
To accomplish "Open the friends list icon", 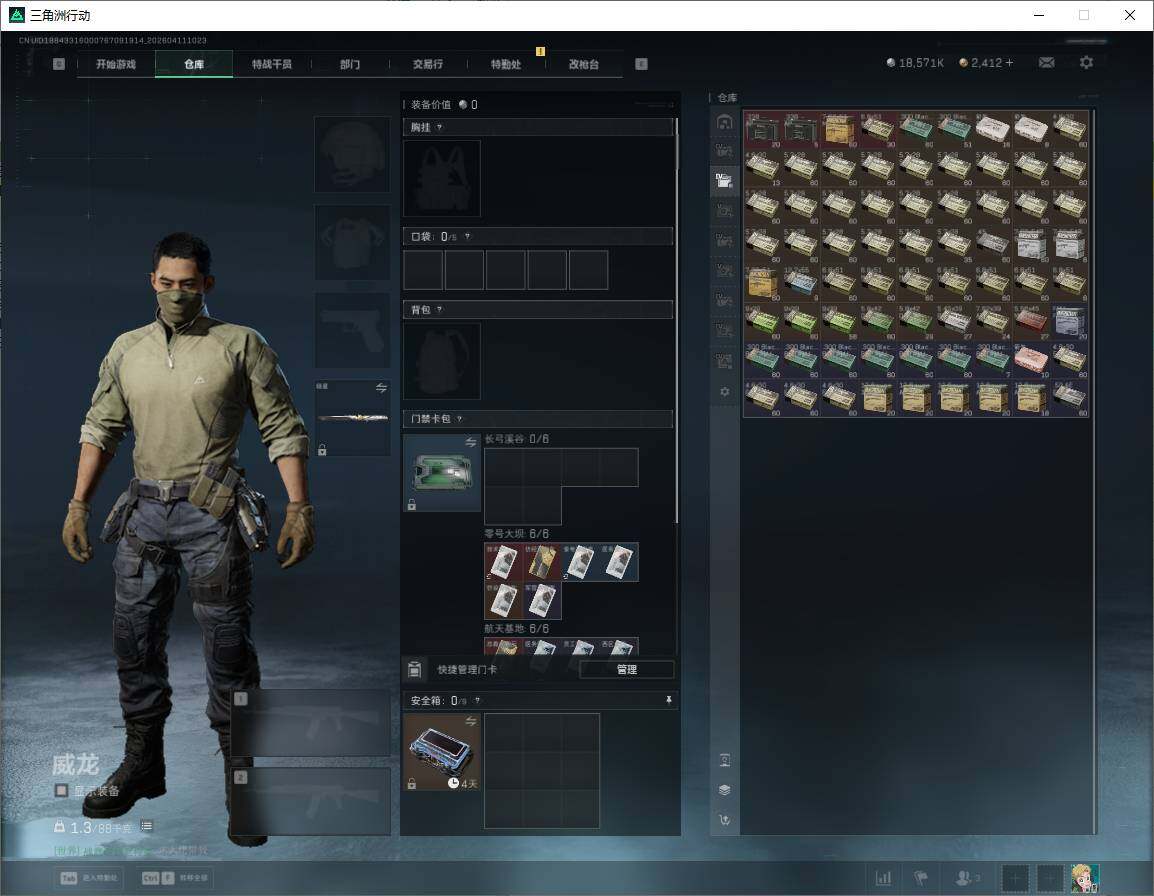I will point(967,878).
